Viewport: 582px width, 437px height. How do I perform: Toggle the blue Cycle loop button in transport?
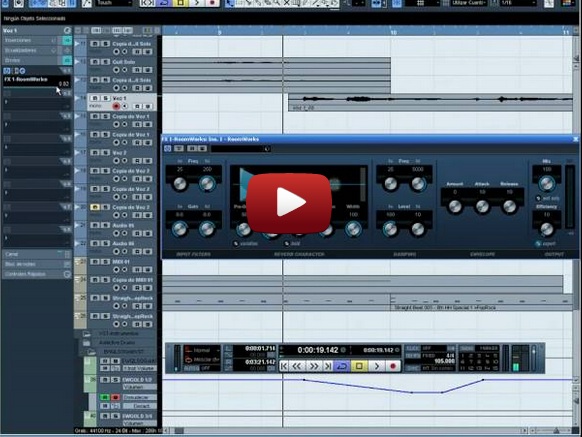342,366
